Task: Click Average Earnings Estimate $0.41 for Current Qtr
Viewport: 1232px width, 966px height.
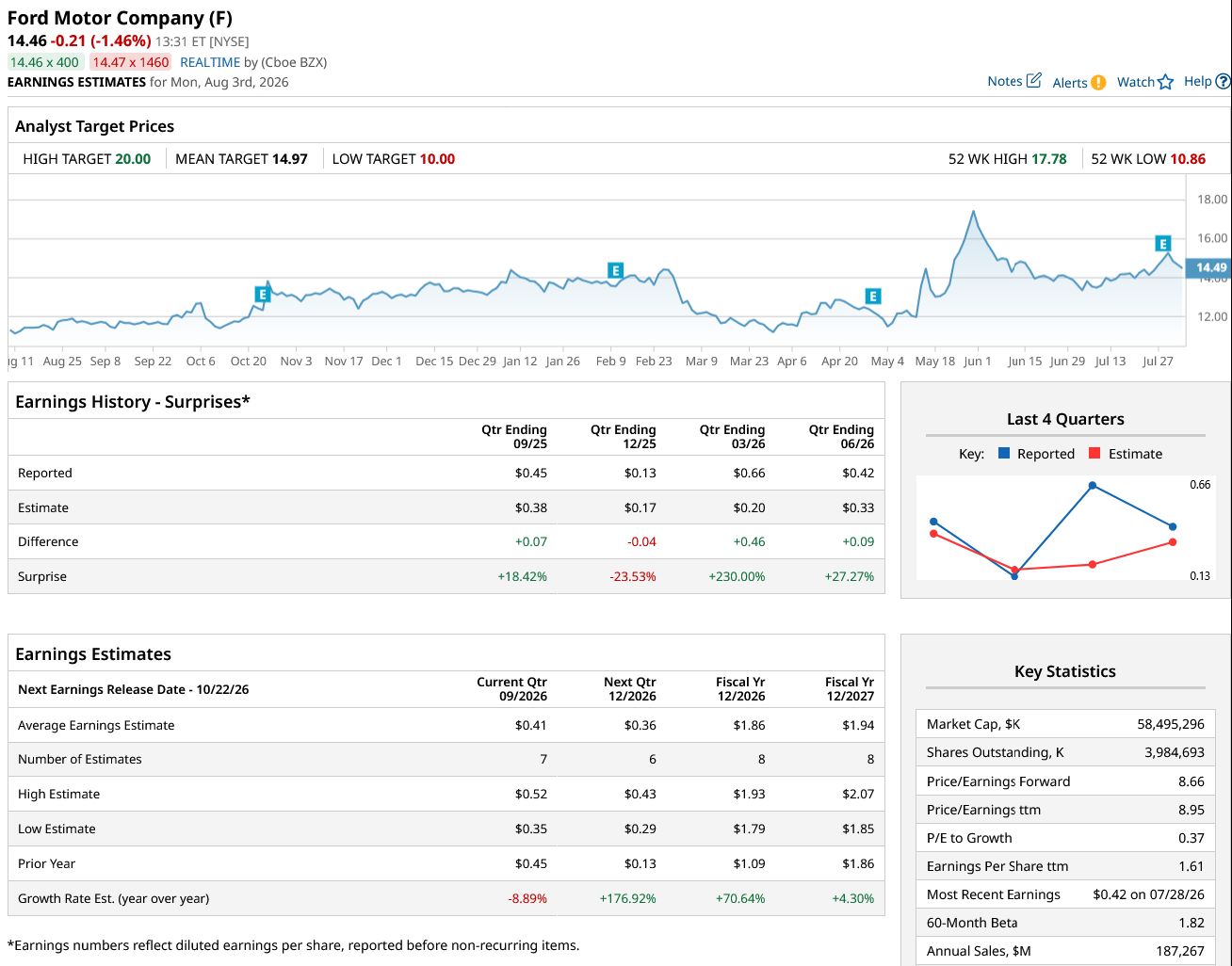Action: [531, 725]
